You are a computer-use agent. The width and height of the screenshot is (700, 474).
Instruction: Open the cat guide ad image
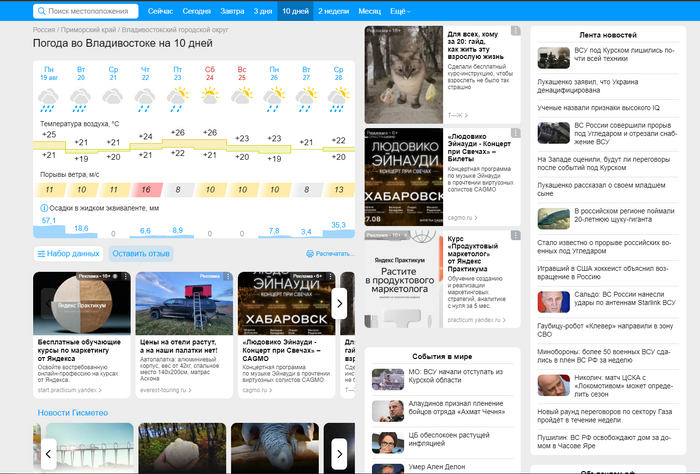(404, 75)
